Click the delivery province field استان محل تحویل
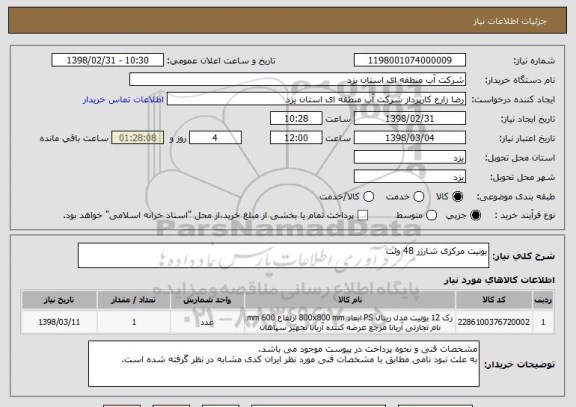 click(x=410, y=157)
